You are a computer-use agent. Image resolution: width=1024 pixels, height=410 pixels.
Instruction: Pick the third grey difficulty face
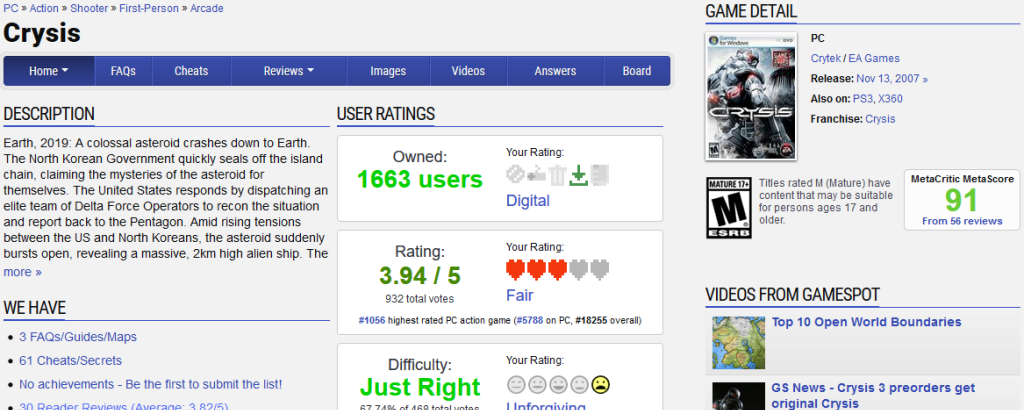[x=558, y=385]
